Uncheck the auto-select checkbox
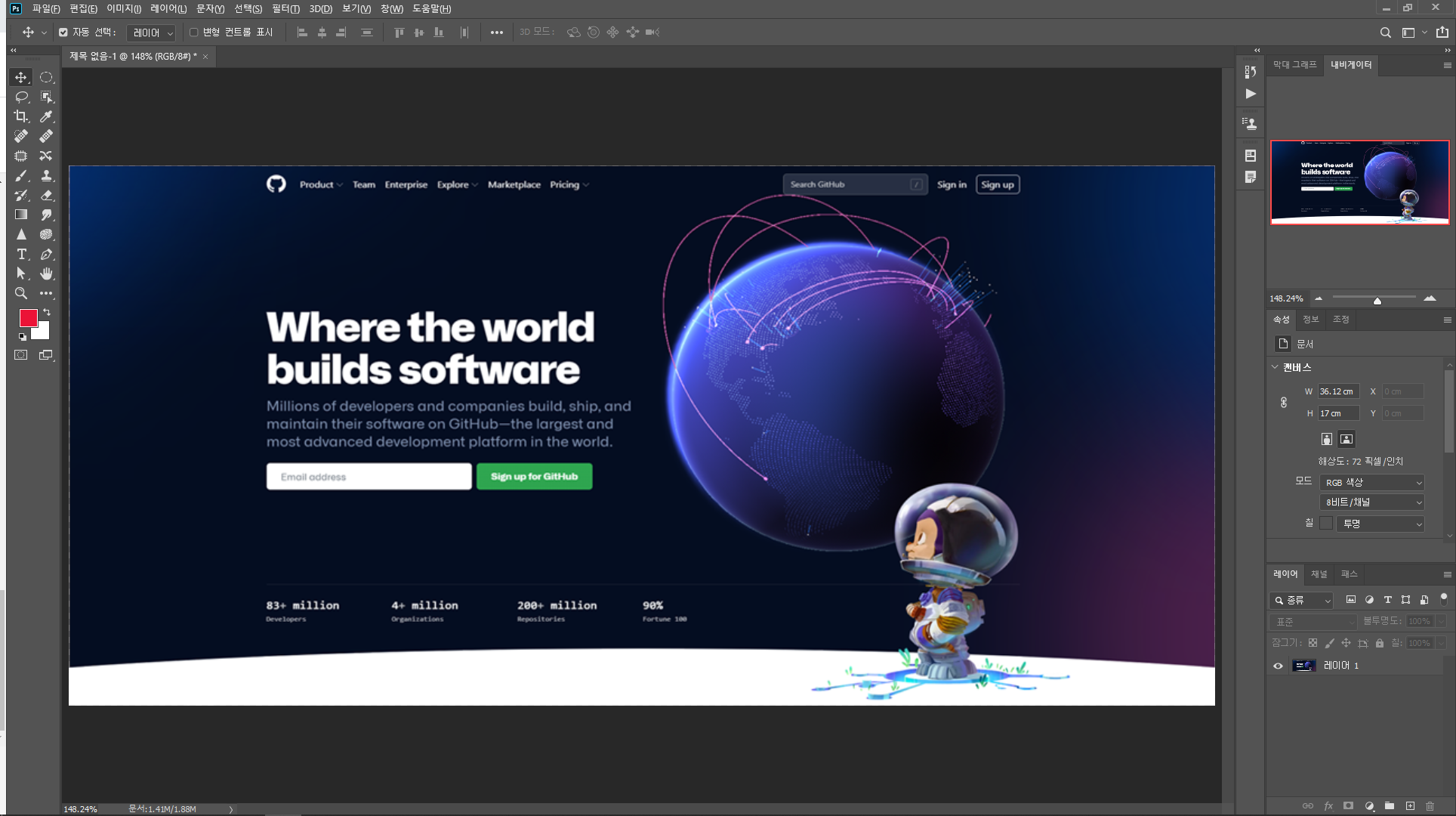The image size is (1456, 816). (x=63, y=32)
